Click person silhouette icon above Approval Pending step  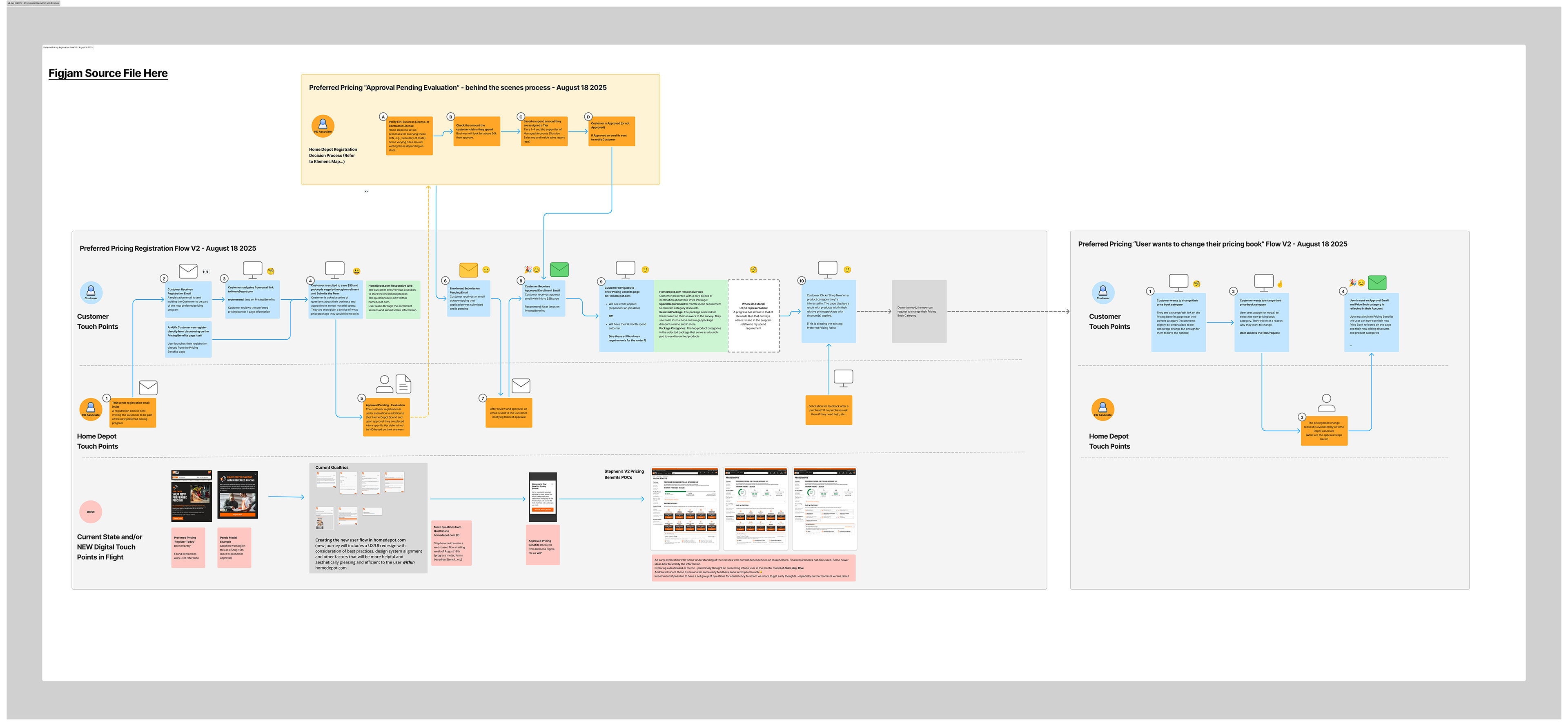tap(384, 383)
